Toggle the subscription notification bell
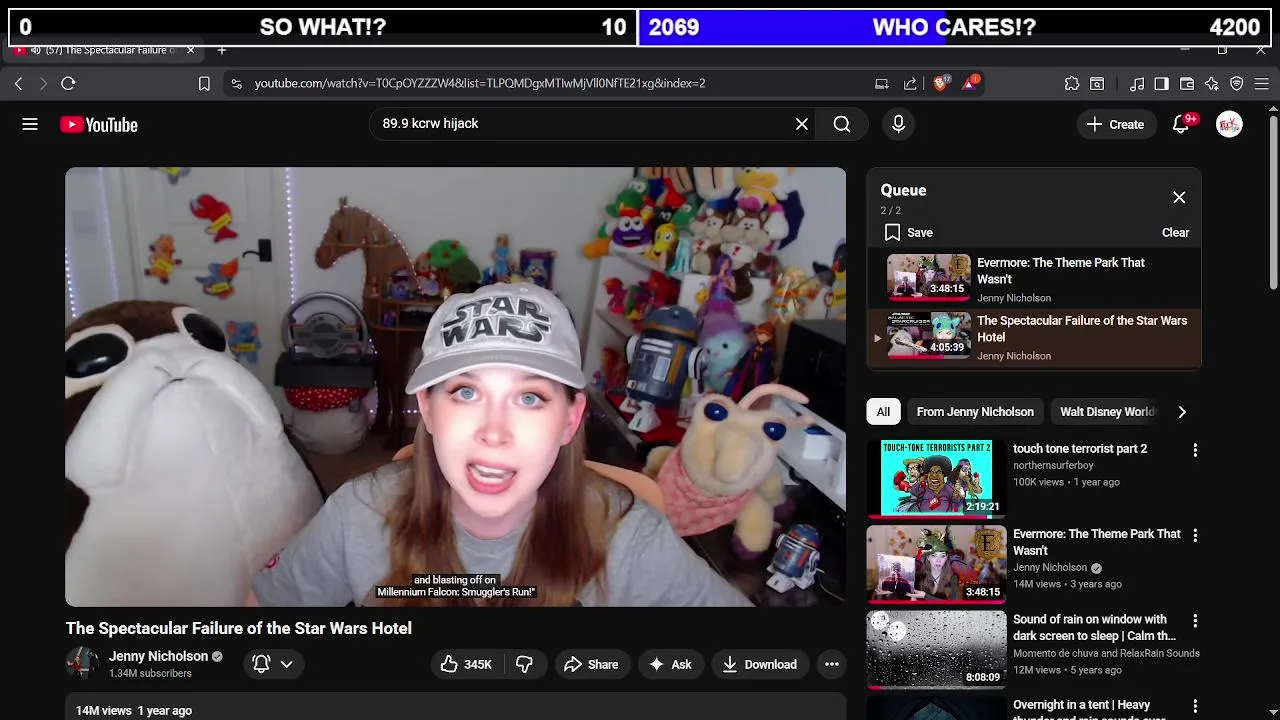1280x720 pixels. [x=261, y=664]
